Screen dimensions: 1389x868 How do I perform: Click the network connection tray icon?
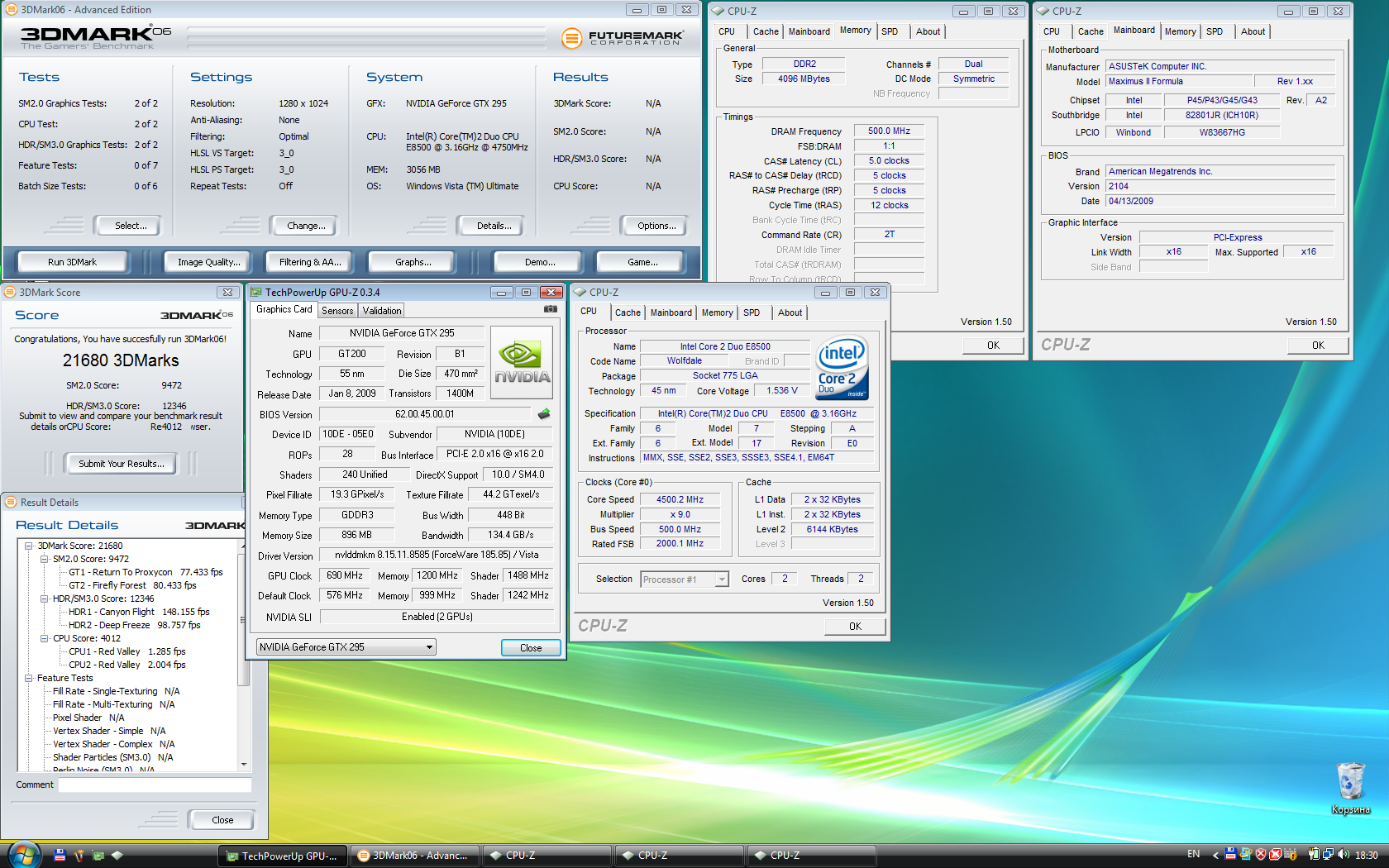click(x=1328, y=855)
